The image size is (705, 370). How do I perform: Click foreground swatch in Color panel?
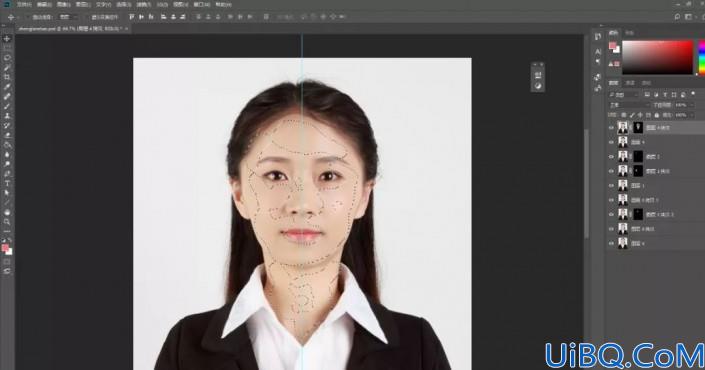[612, 45]
